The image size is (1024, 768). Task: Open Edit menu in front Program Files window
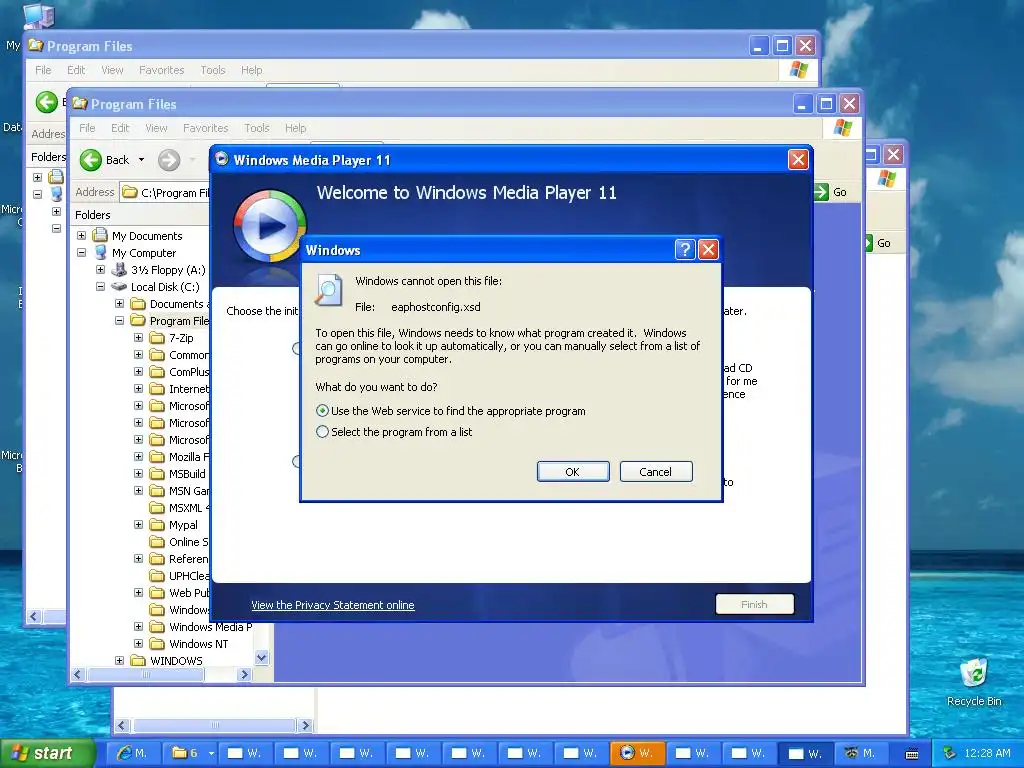click(120, 128)
